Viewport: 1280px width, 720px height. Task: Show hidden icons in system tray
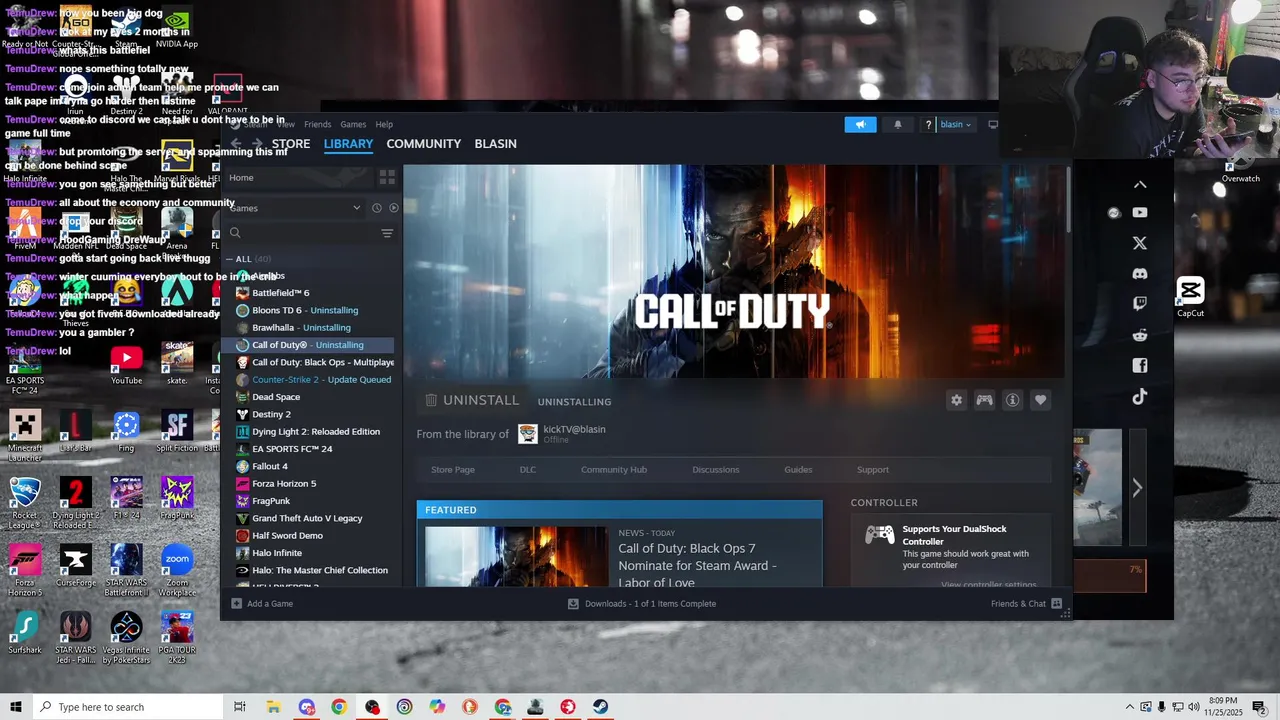tap(1130, 707)
